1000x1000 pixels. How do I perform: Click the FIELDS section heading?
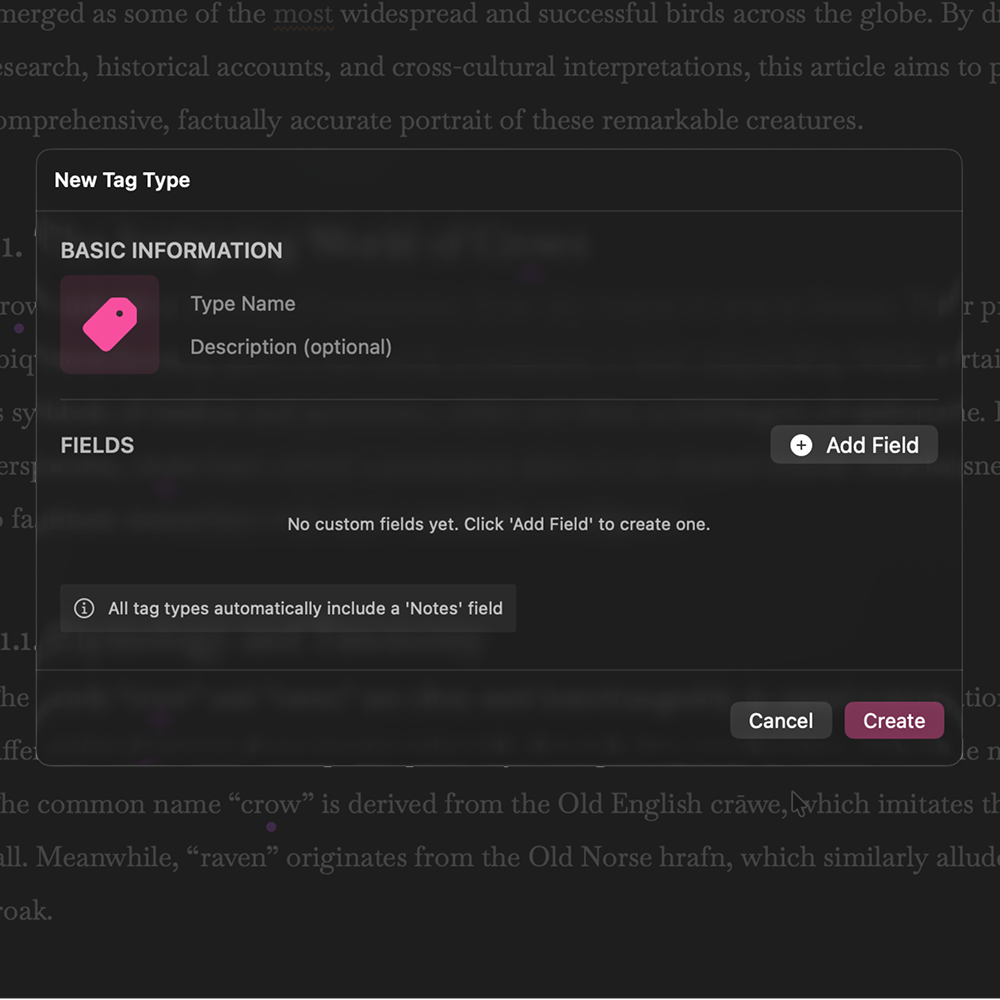(x=97, y=445)
